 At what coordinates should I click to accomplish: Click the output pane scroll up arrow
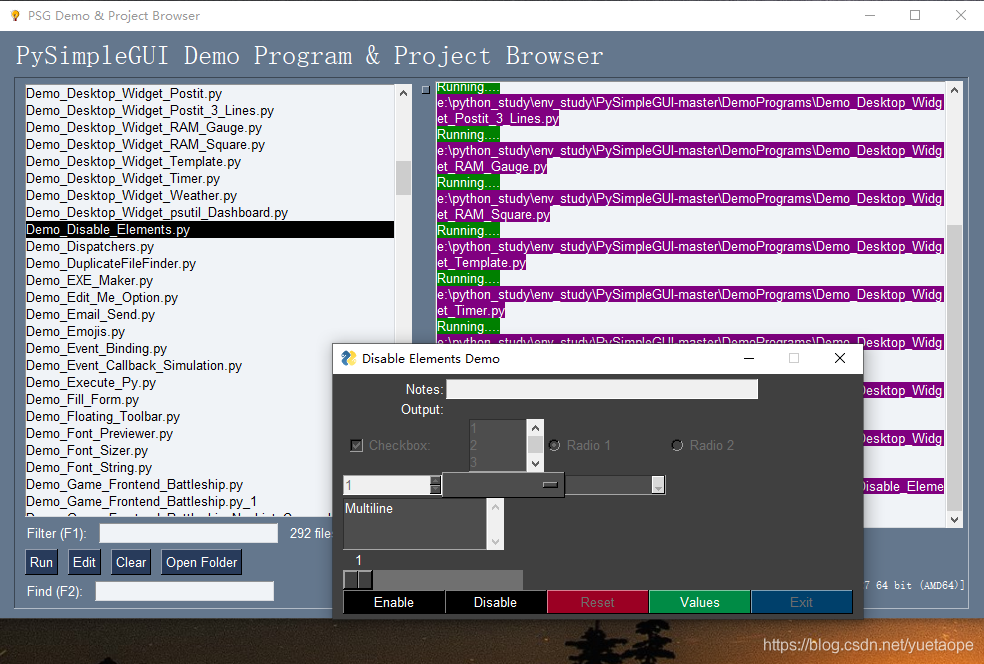tap(955, 90)
